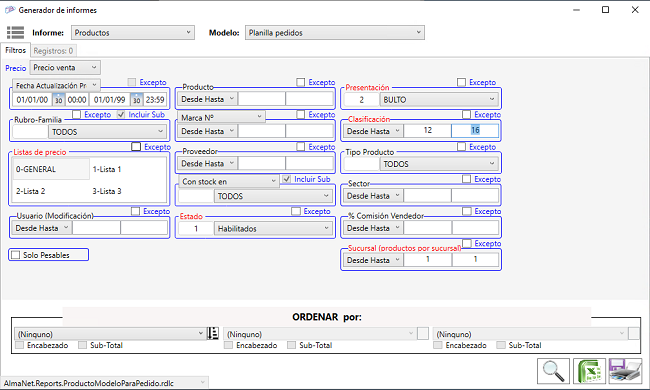Image resolution: width=650 pixels, height=390 pixels.
Task: Check Excepto for Rubro-Familia
Action: [77, 114]
